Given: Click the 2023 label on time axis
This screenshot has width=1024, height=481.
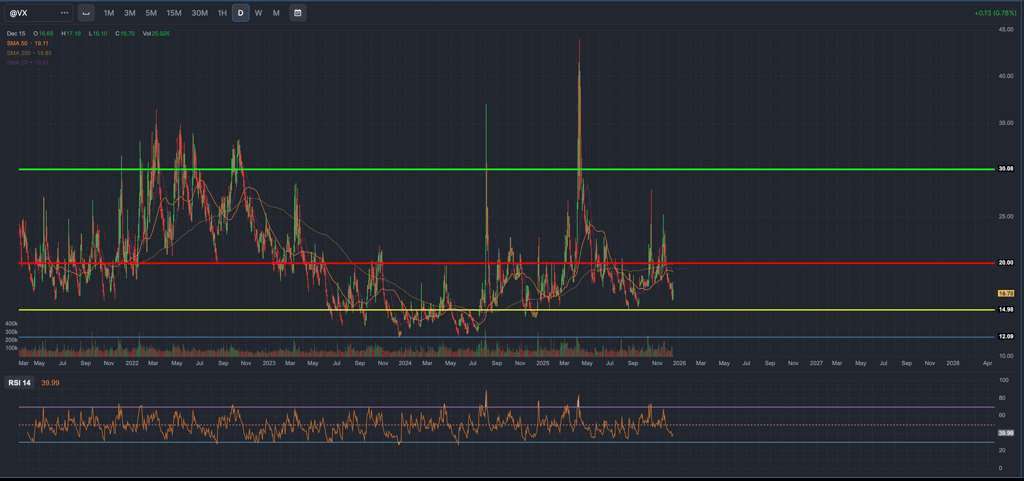Looking at the screenshot, I should pos(268,362).
